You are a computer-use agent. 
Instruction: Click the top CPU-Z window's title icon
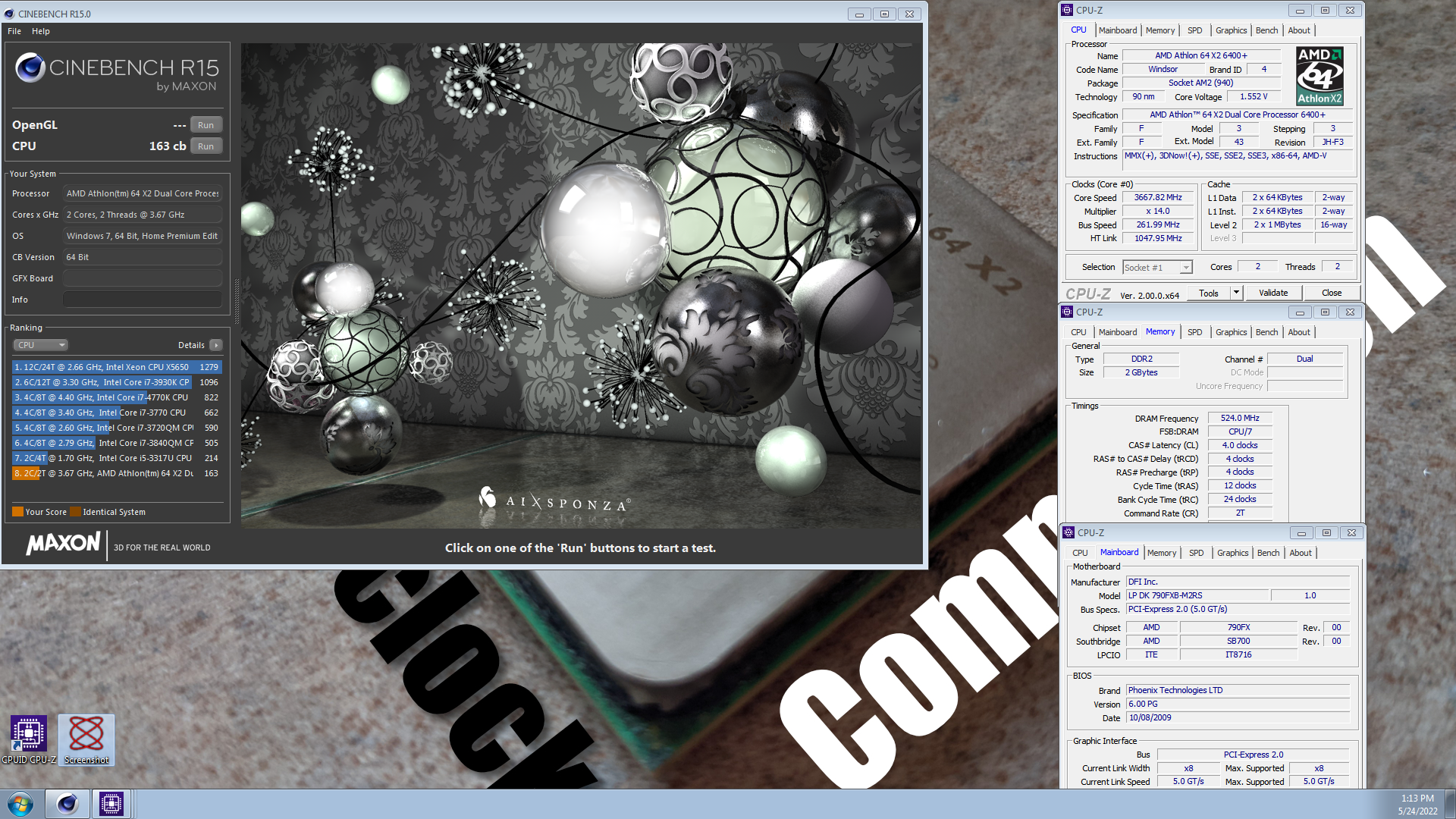coord(1067,10)
